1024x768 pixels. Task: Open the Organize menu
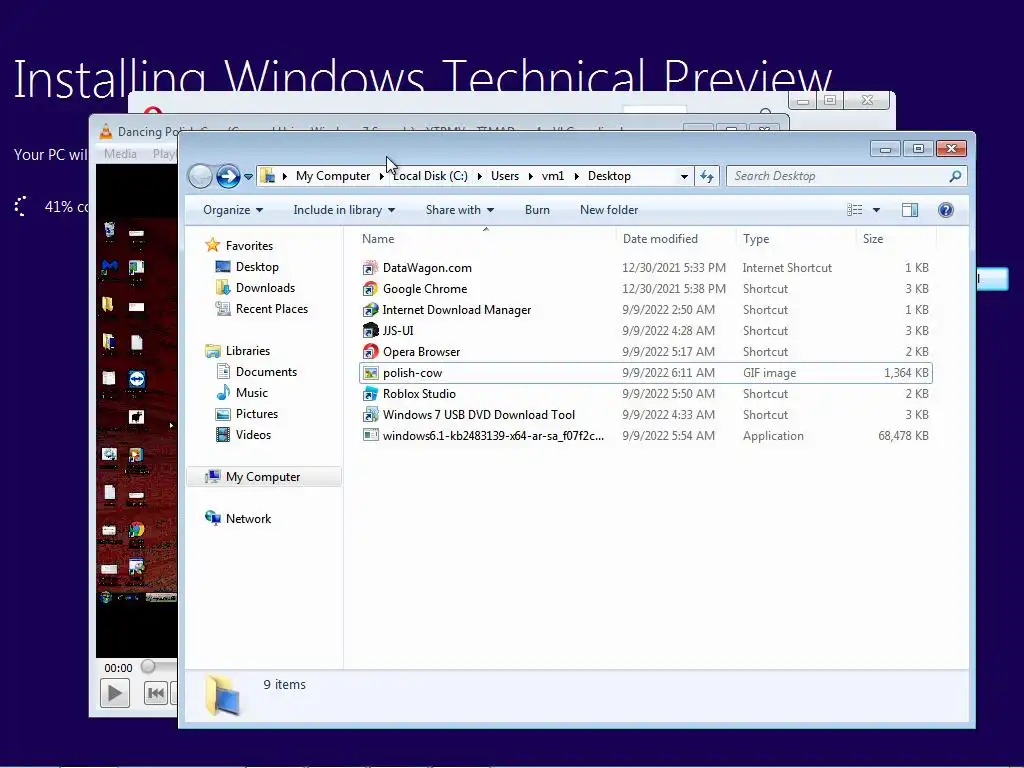pyautogui.click(x=232, y=210)
